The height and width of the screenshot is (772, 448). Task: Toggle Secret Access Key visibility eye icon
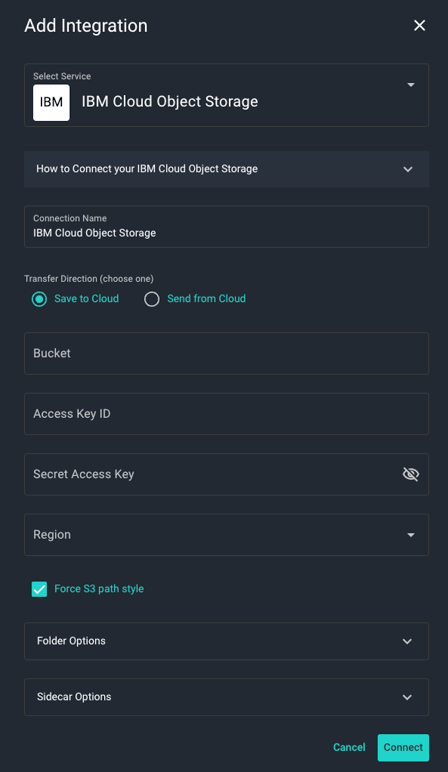click(x=411, y=474)
